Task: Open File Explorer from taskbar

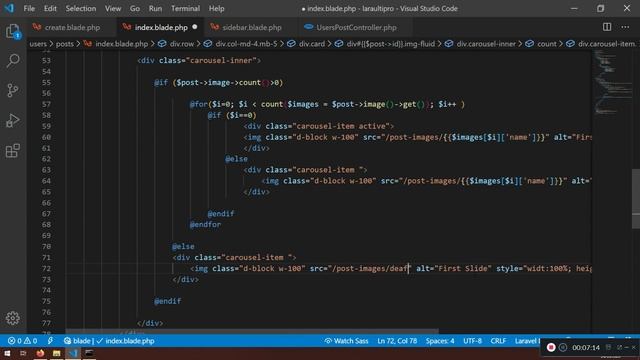Action: 56,353
